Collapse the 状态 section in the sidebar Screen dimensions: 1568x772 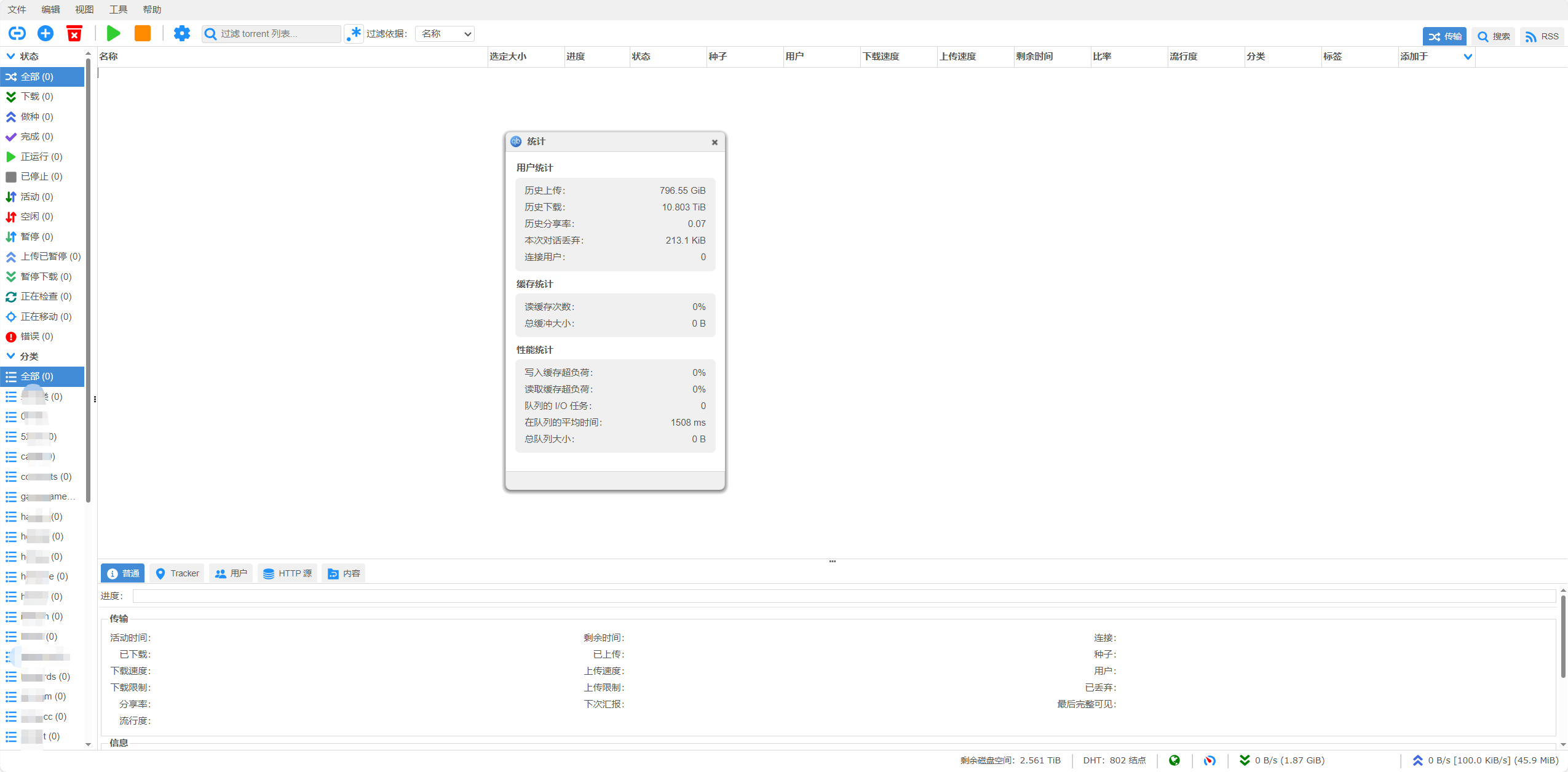[x=11, y=56]
